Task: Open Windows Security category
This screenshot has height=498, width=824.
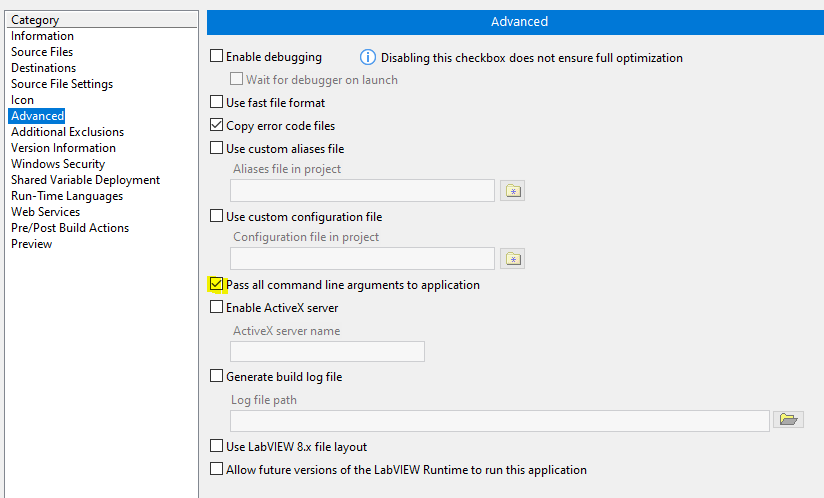Action: [x=58, y=164]
